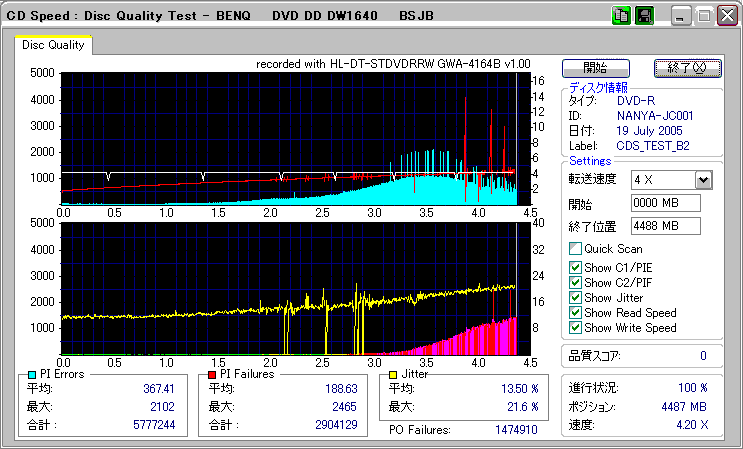The width and height of the screenshot is (743, 449).
Task: Click the yellow Jitter legend square
Action: pyautogui.click(x=393, y=374)
